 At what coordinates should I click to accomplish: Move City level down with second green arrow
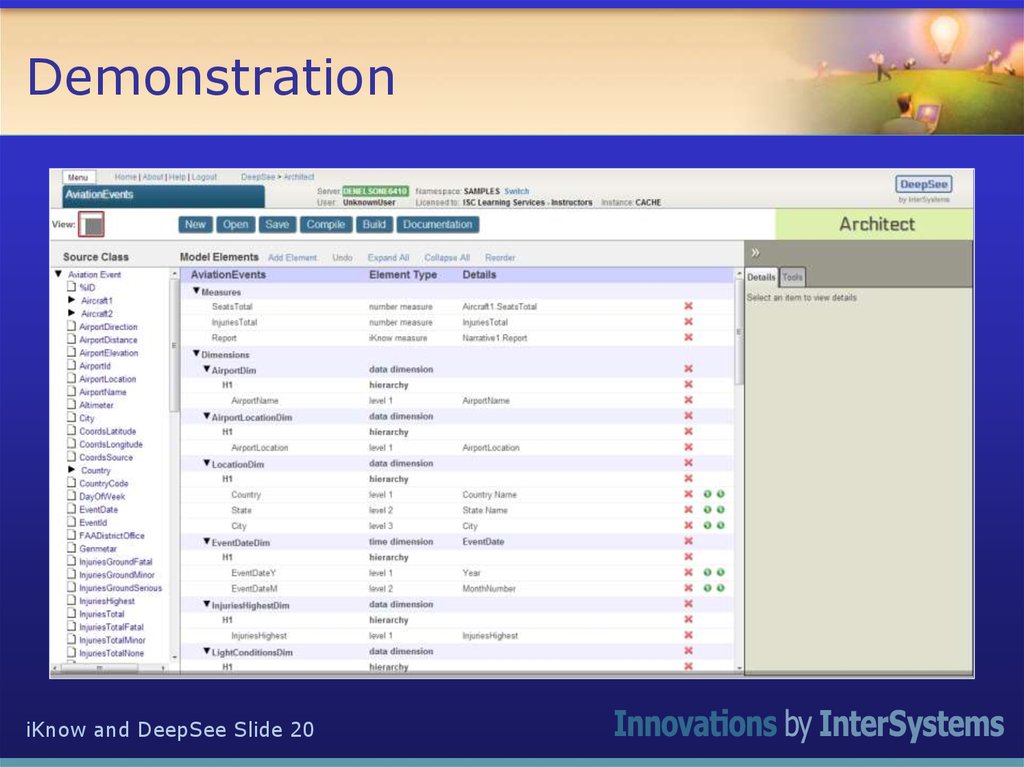(720, 525)
